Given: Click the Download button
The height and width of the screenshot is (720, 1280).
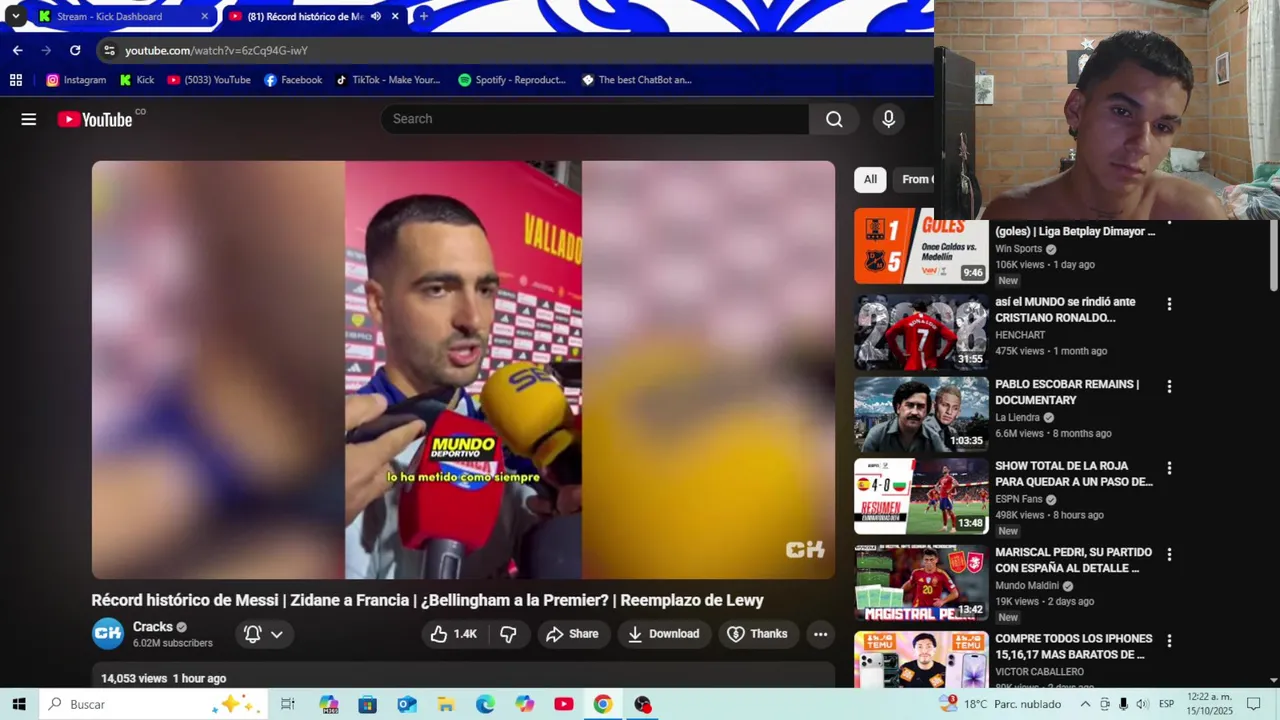Looking at the screenshot, I should pos(664,634).
